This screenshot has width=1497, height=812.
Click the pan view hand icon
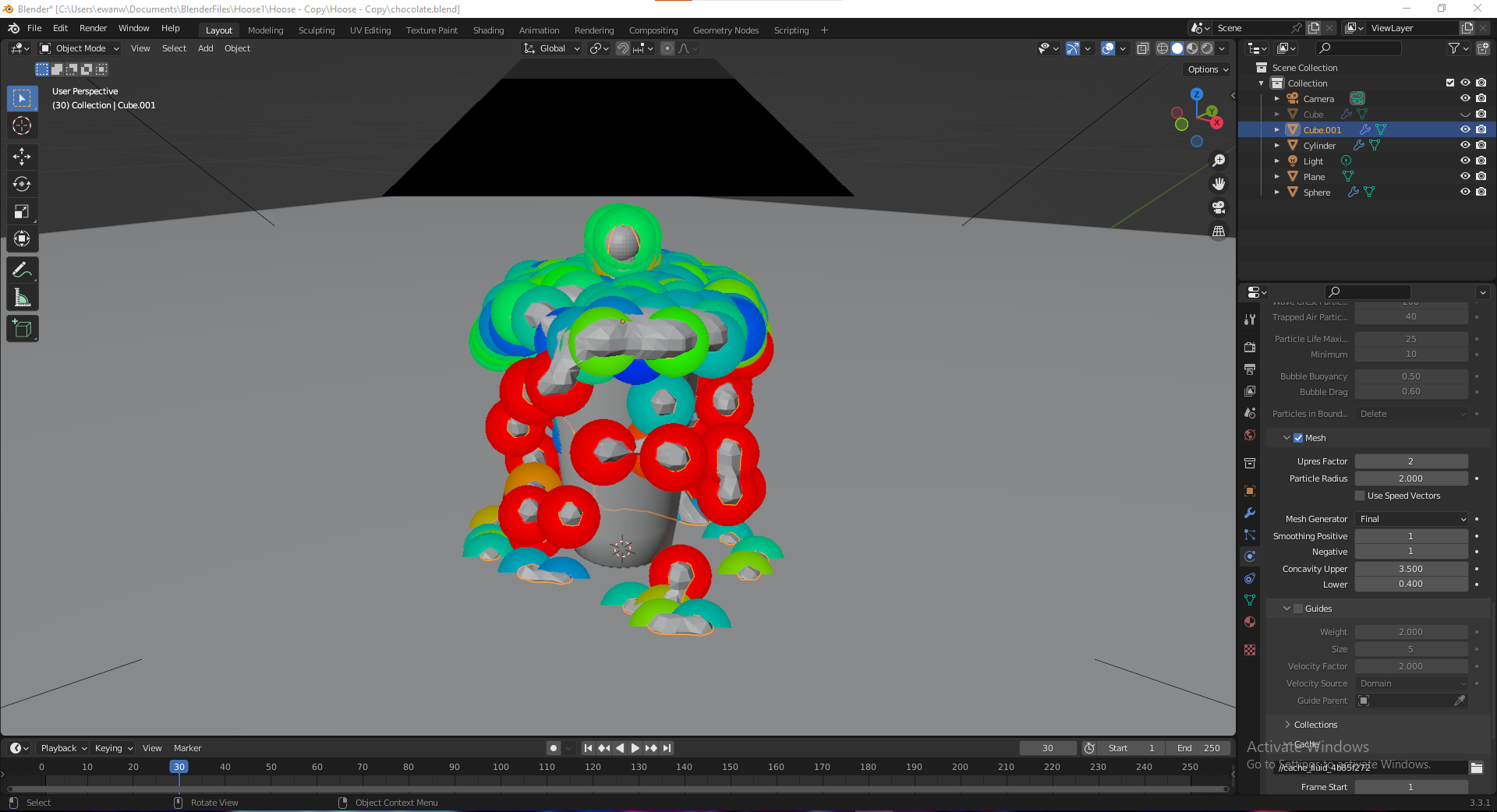pyautogui.click(x=1219, y=184)
